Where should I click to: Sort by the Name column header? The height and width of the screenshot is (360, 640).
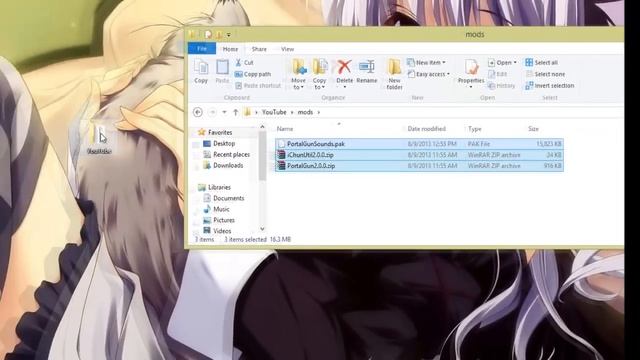click(285, 129)
